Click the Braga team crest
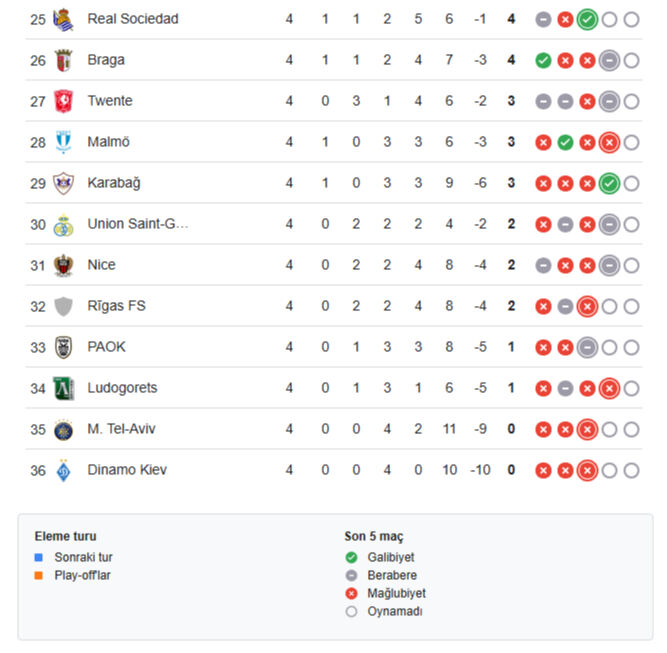Image resolution: width=667 pixels, height=653 pixels. point(64,60)
